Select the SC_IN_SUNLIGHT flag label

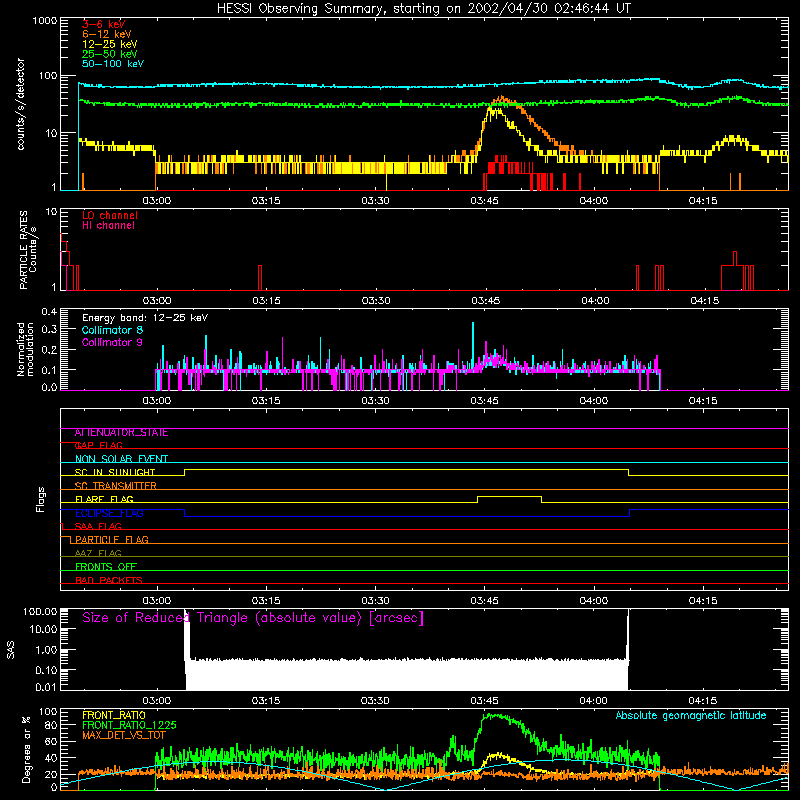click(115, 472)
